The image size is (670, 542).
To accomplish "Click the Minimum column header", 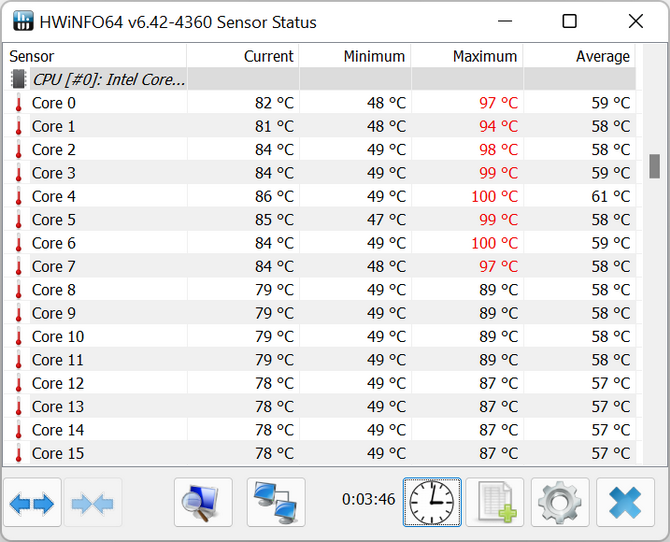I will (355, 56).
